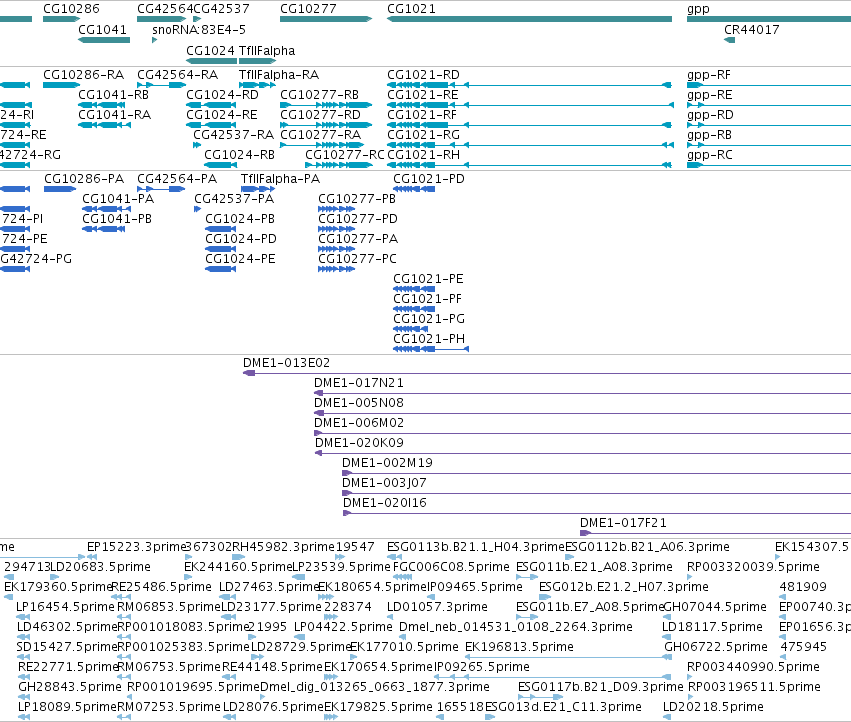Select EST FGC006C08.5prime label
Image resolution: width=851 pixels, height=722 pixels.
click(451, 567)
